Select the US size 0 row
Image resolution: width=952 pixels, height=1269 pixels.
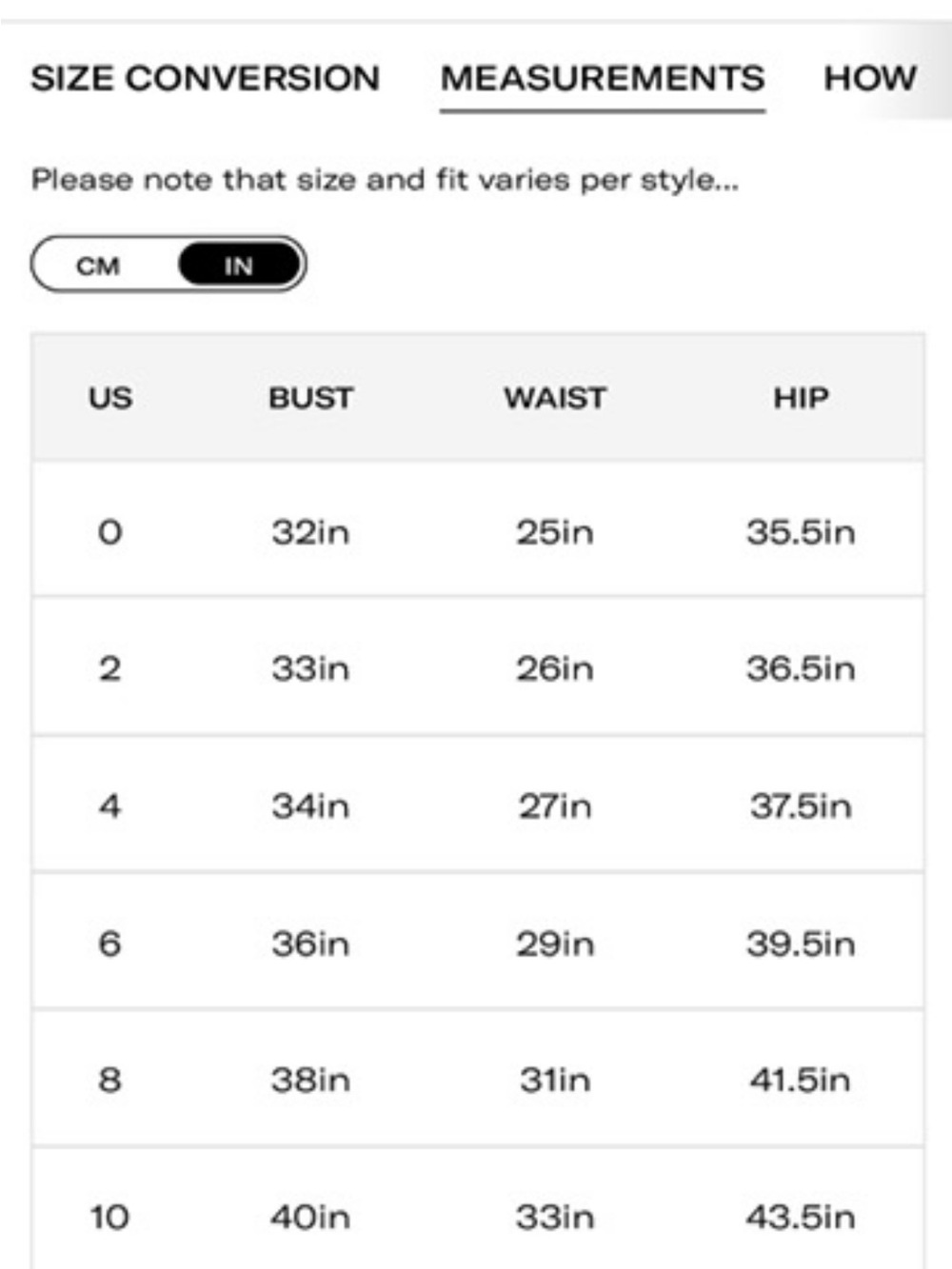pos(478,530)
